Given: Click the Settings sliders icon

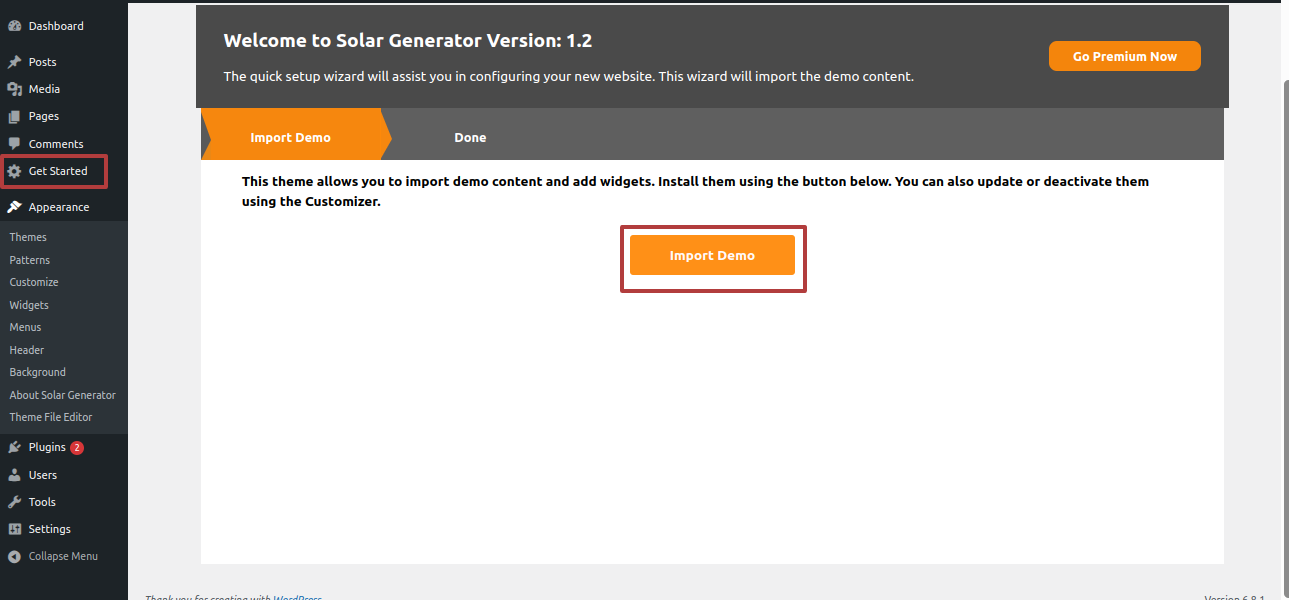Looking at the screenshot, I should pyautogui.click(x=14, y=529).
